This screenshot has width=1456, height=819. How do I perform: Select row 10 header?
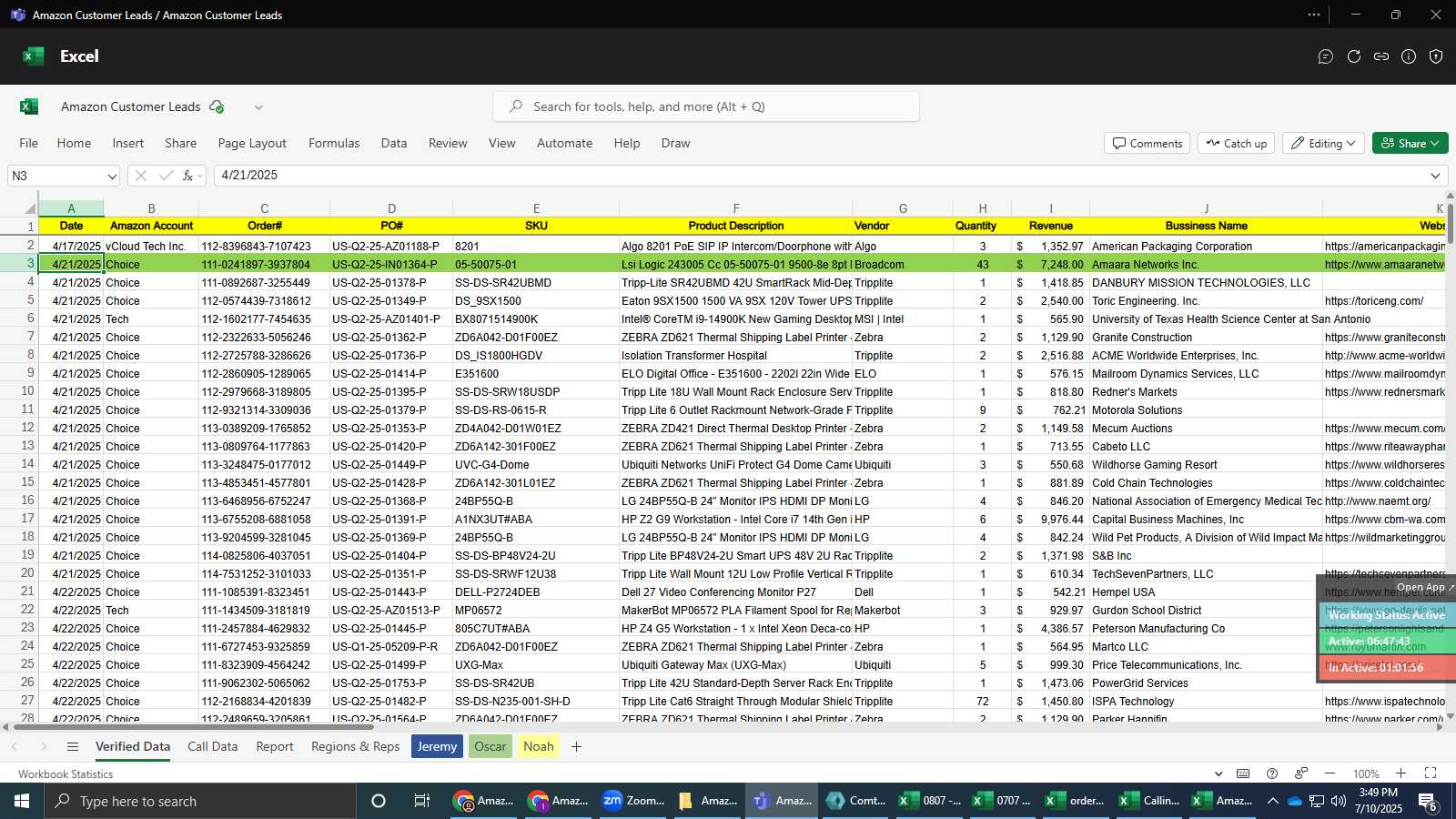pos(19,391)
